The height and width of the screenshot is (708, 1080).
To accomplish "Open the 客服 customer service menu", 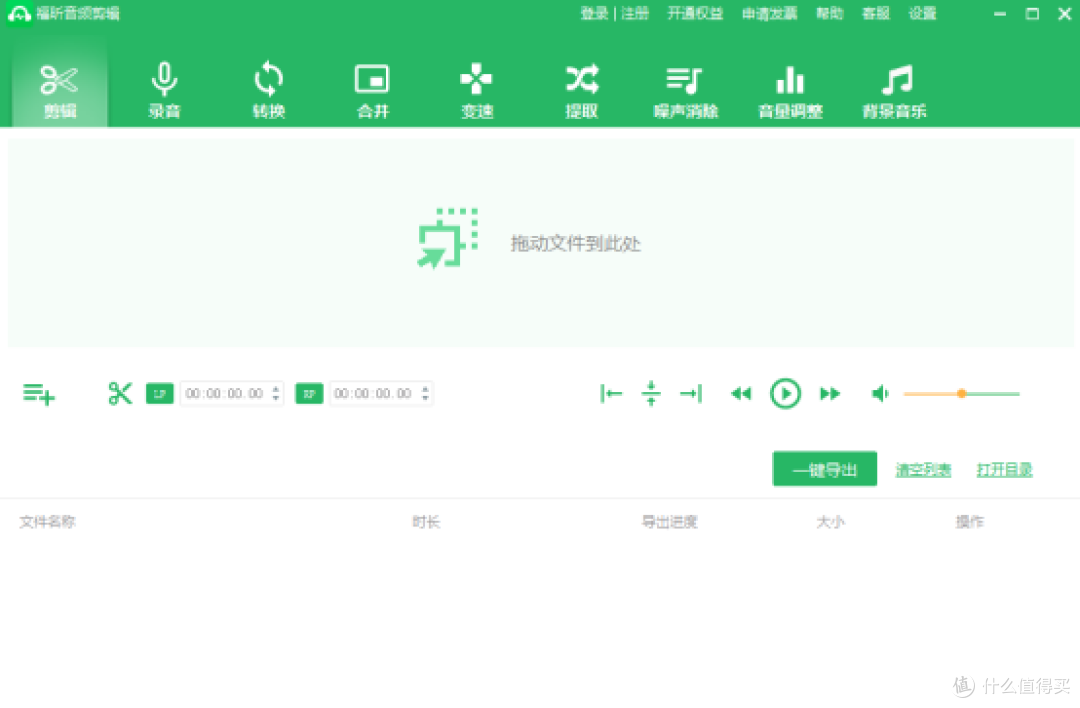I will point(875,13).
